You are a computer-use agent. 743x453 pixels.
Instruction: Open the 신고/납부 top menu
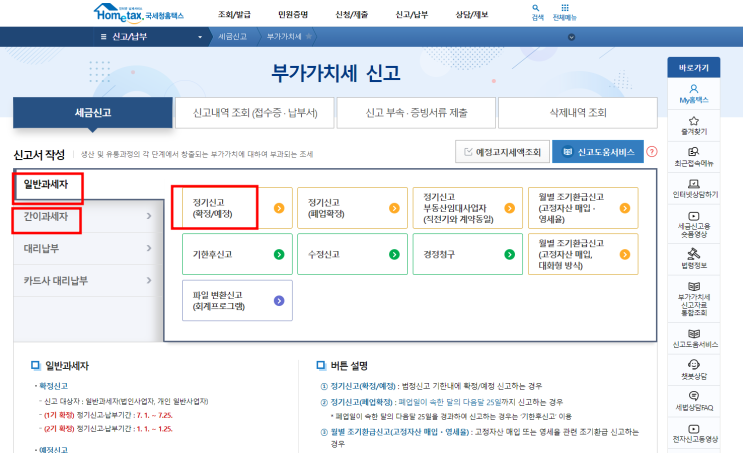(412, 14)
